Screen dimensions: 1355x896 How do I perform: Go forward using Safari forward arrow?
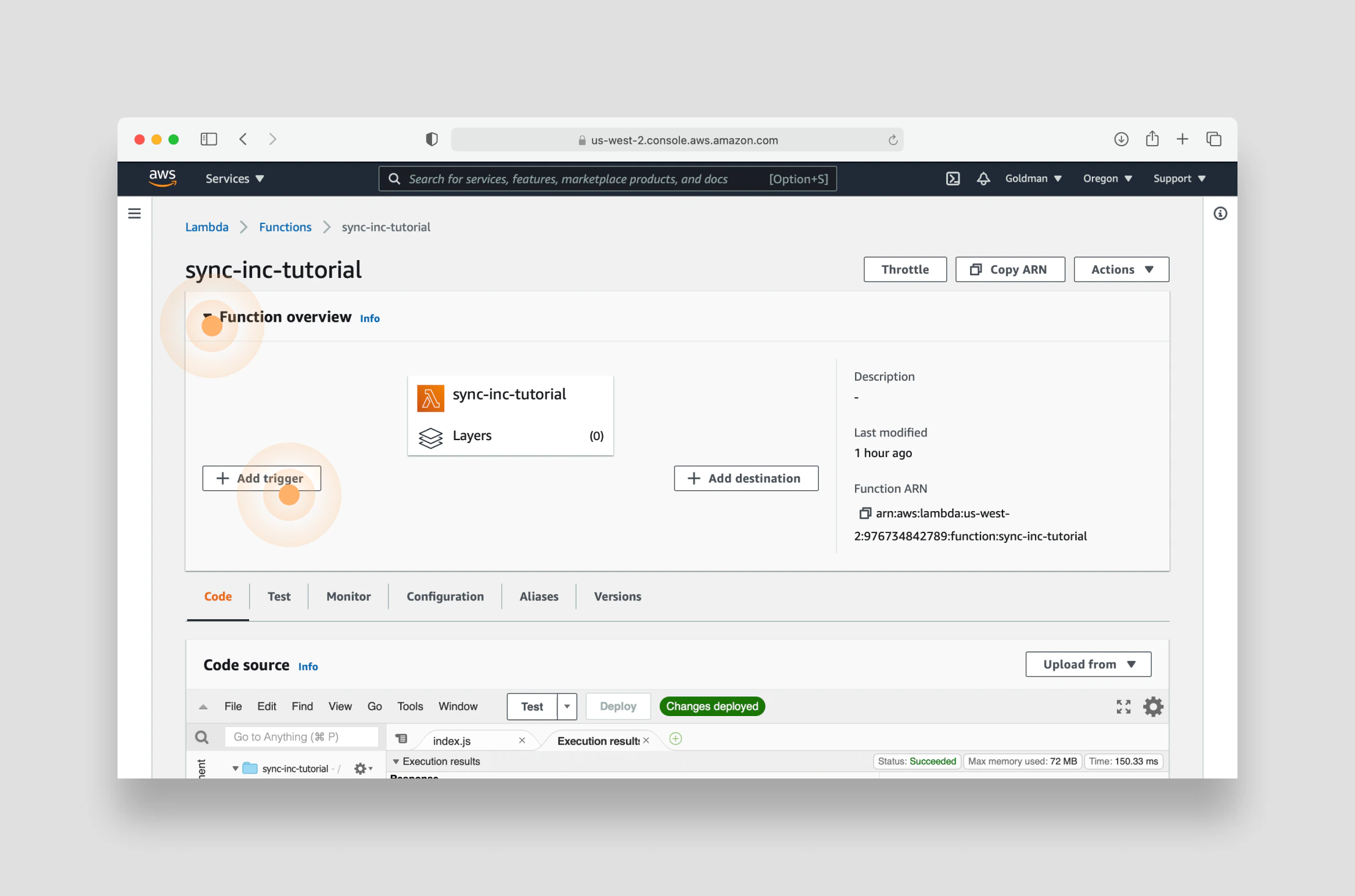[272, 140]
